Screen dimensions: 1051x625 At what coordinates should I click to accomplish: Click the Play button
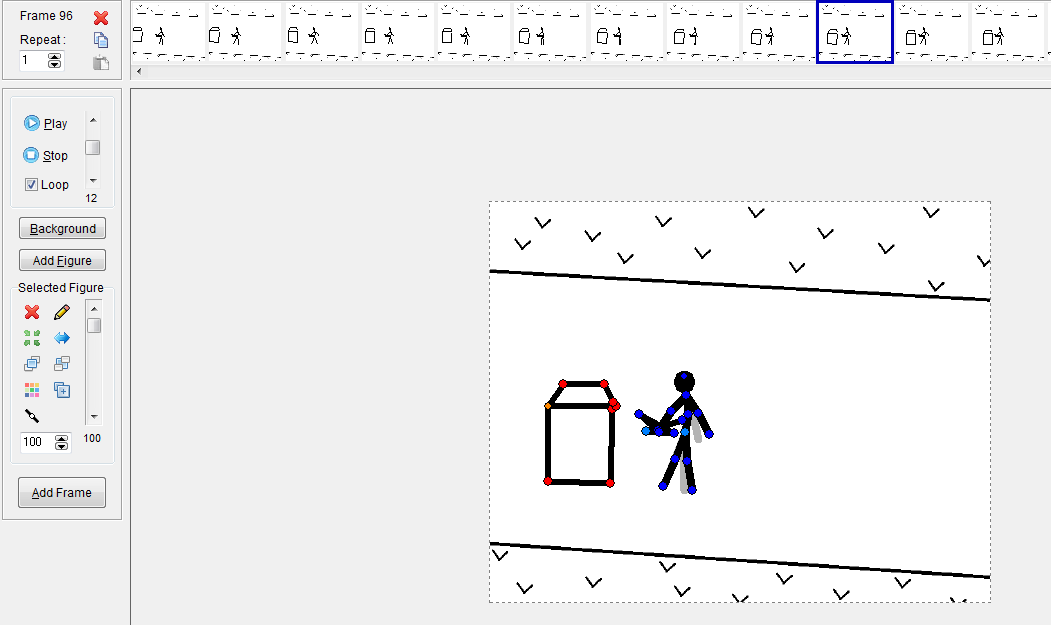point(46,123)
